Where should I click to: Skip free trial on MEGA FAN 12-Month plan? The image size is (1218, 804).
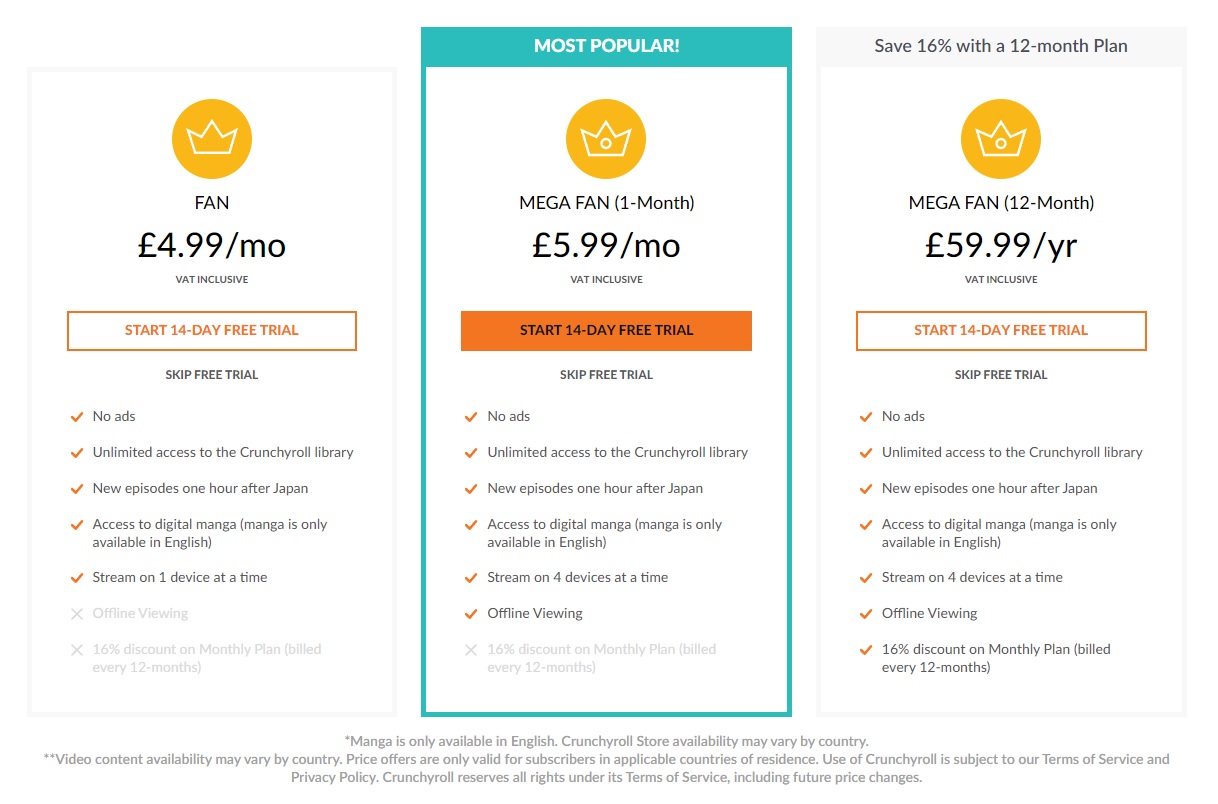(x=1001, y=375)
